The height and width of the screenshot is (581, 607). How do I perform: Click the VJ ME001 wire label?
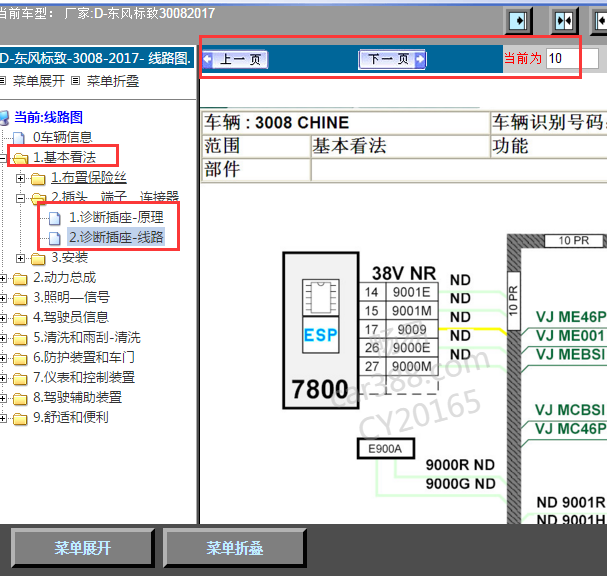point(571,336)
